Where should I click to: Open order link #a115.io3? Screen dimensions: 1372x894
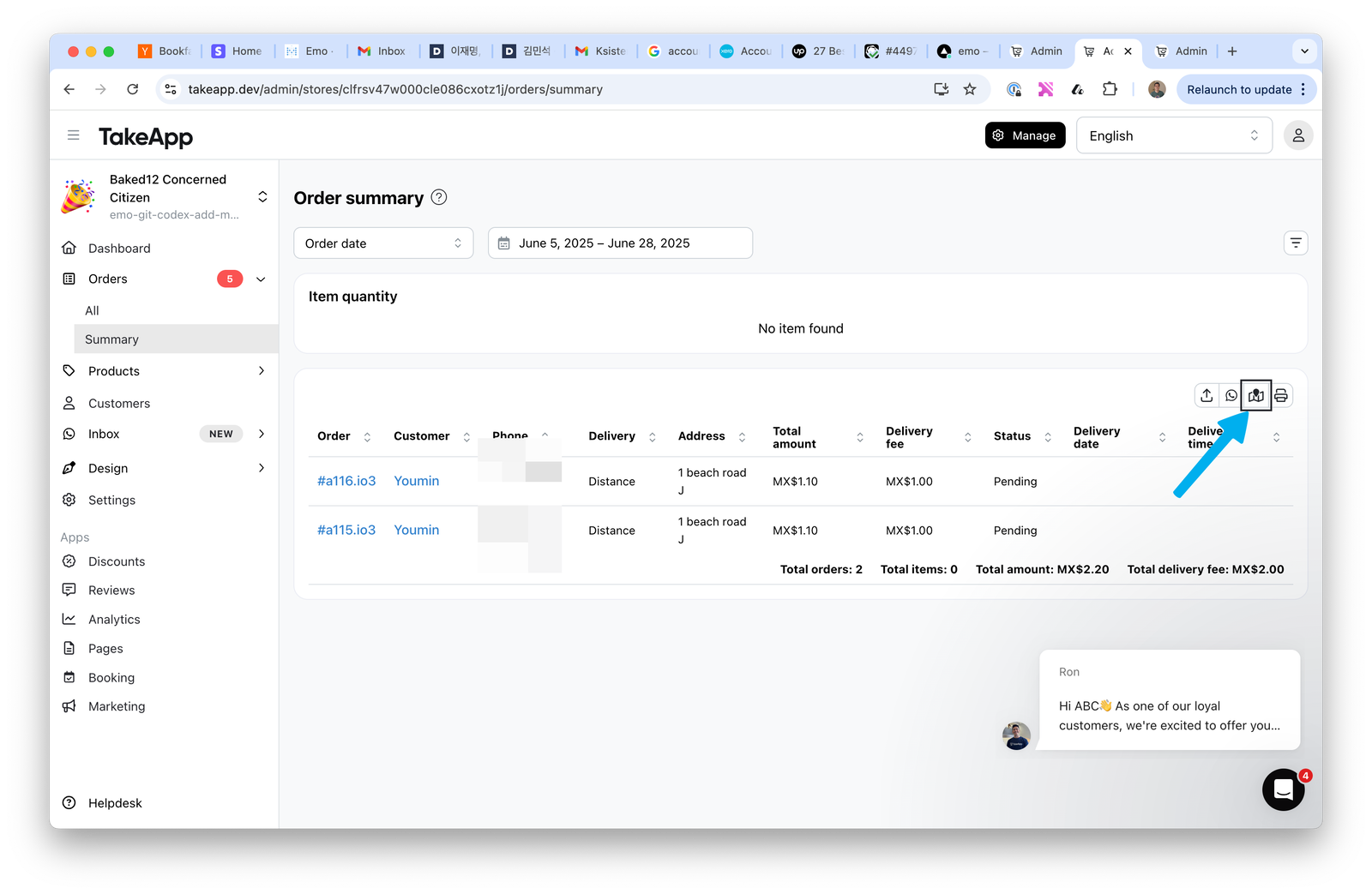tap(346, 530)
